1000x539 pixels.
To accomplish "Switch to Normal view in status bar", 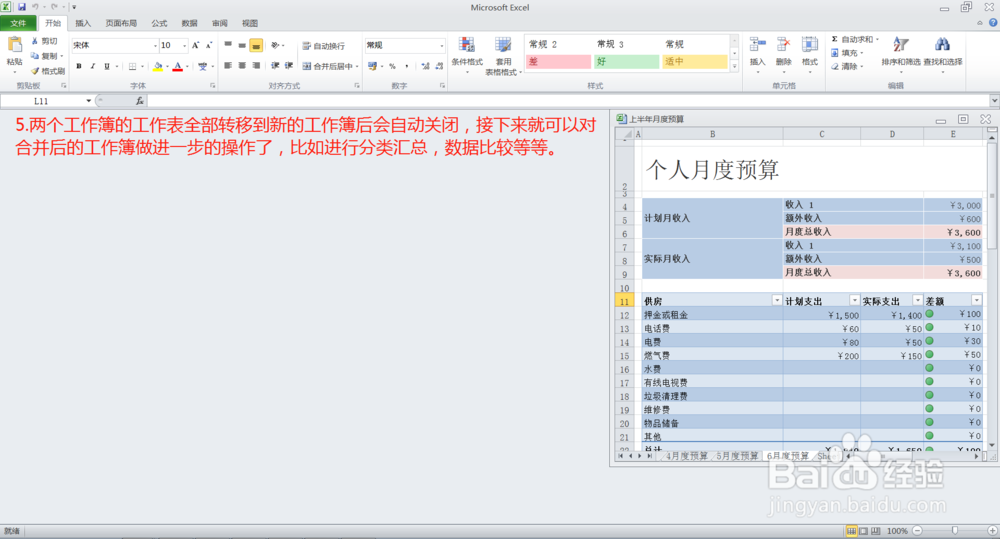I will (851, 531).
